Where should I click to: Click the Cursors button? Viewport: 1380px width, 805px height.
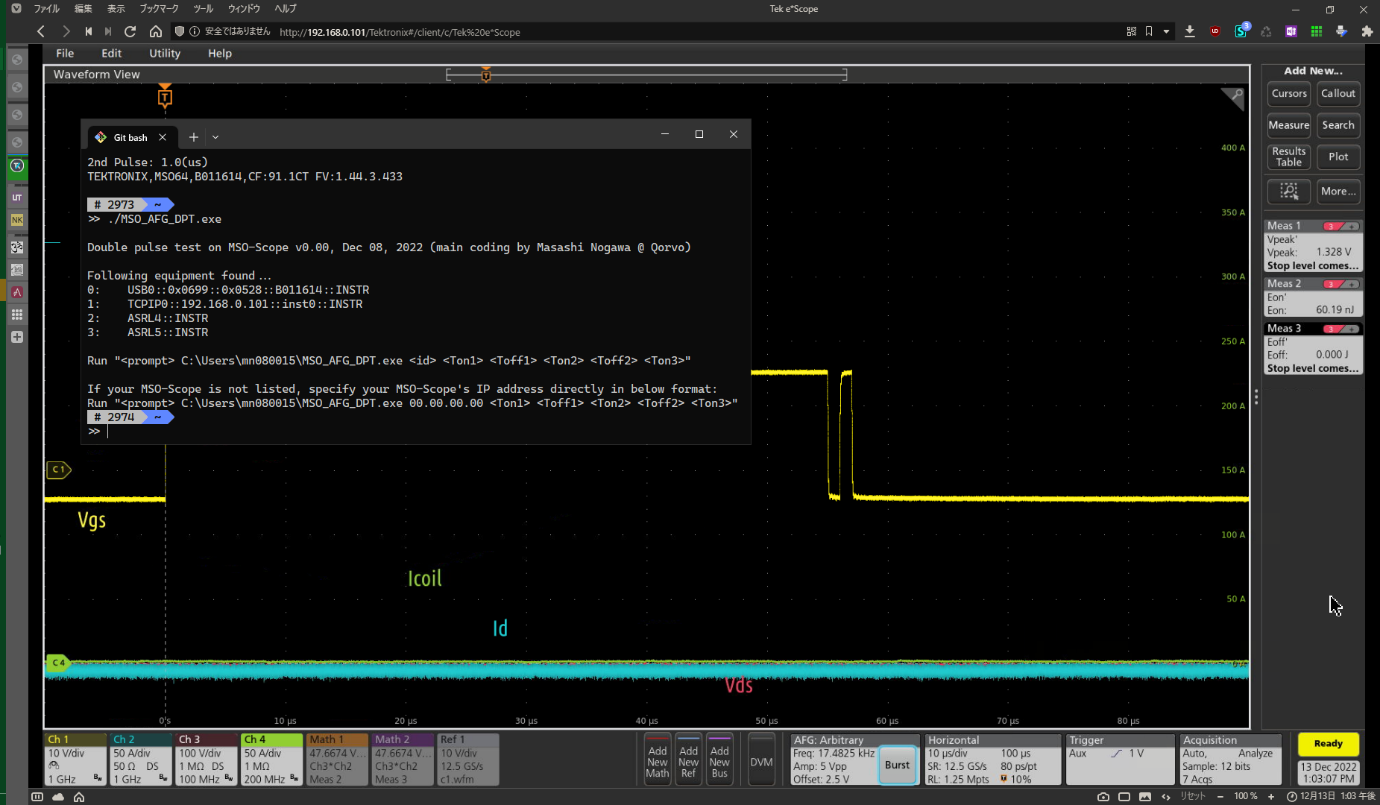coord(1289,94)
